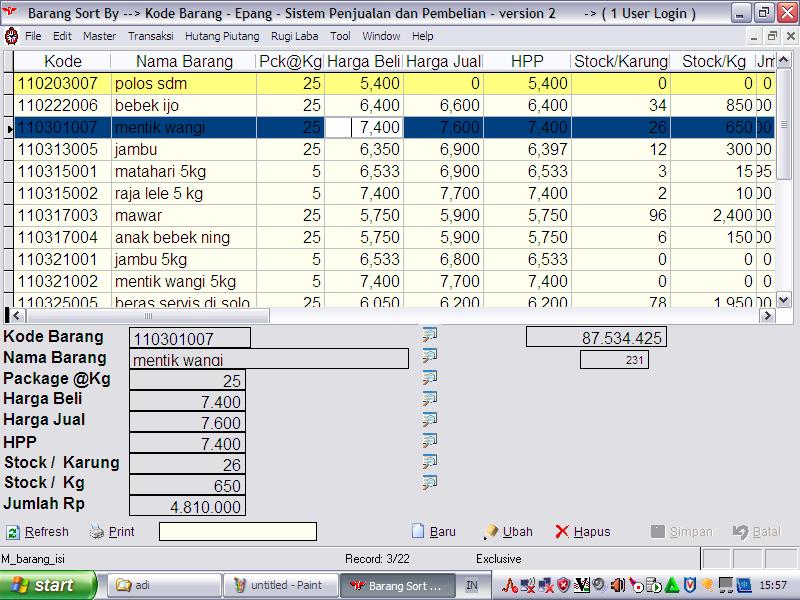
Task: Print the item list
Action: pyautogui.click(x=112, y=532)
